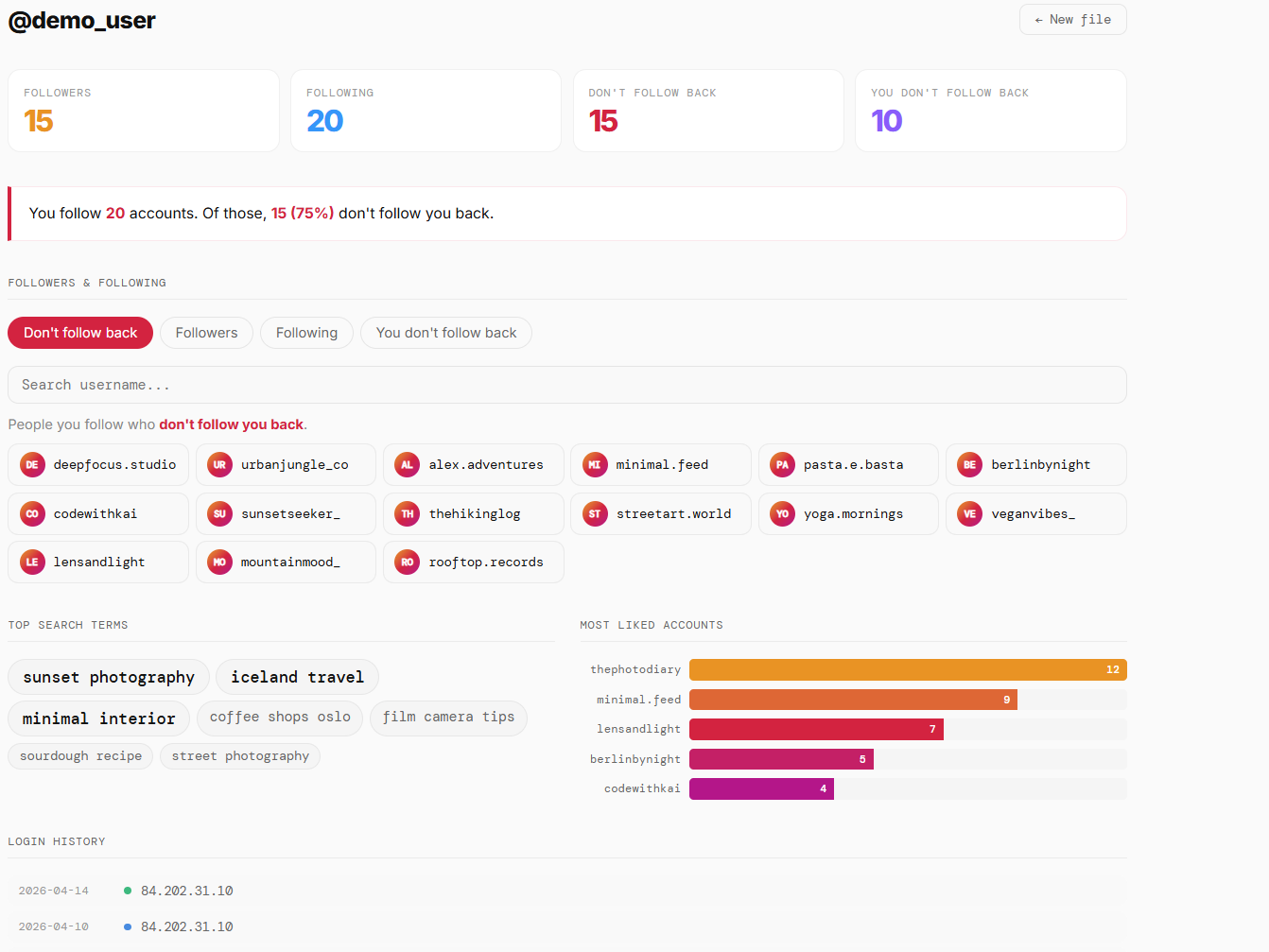Click the MO avatar for mountainmood_
This screenshot has width=1269, height=952.
[219, 562]
